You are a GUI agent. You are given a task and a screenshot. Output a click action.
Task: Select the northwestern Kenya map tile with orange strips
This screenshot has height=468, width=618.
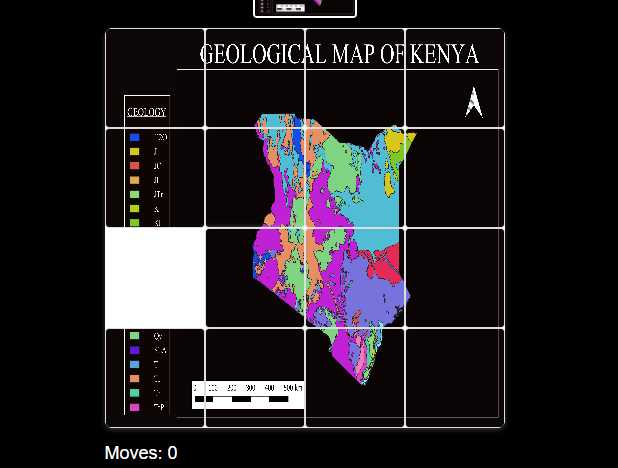[255, 178]
